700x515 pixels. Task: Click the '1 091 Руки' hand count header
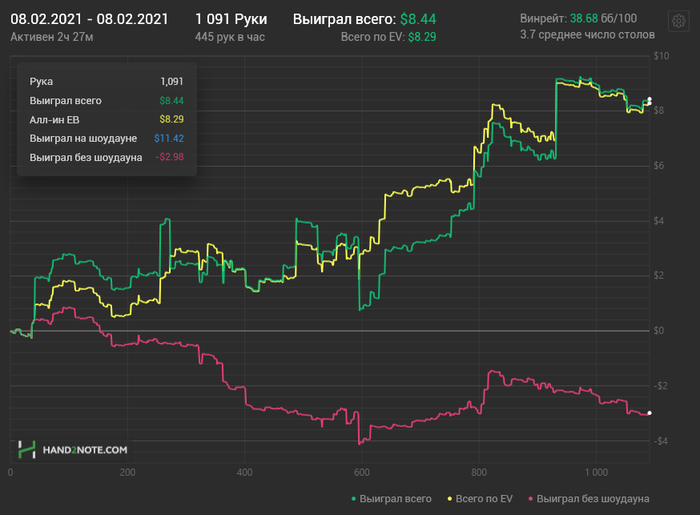point(231,19)
